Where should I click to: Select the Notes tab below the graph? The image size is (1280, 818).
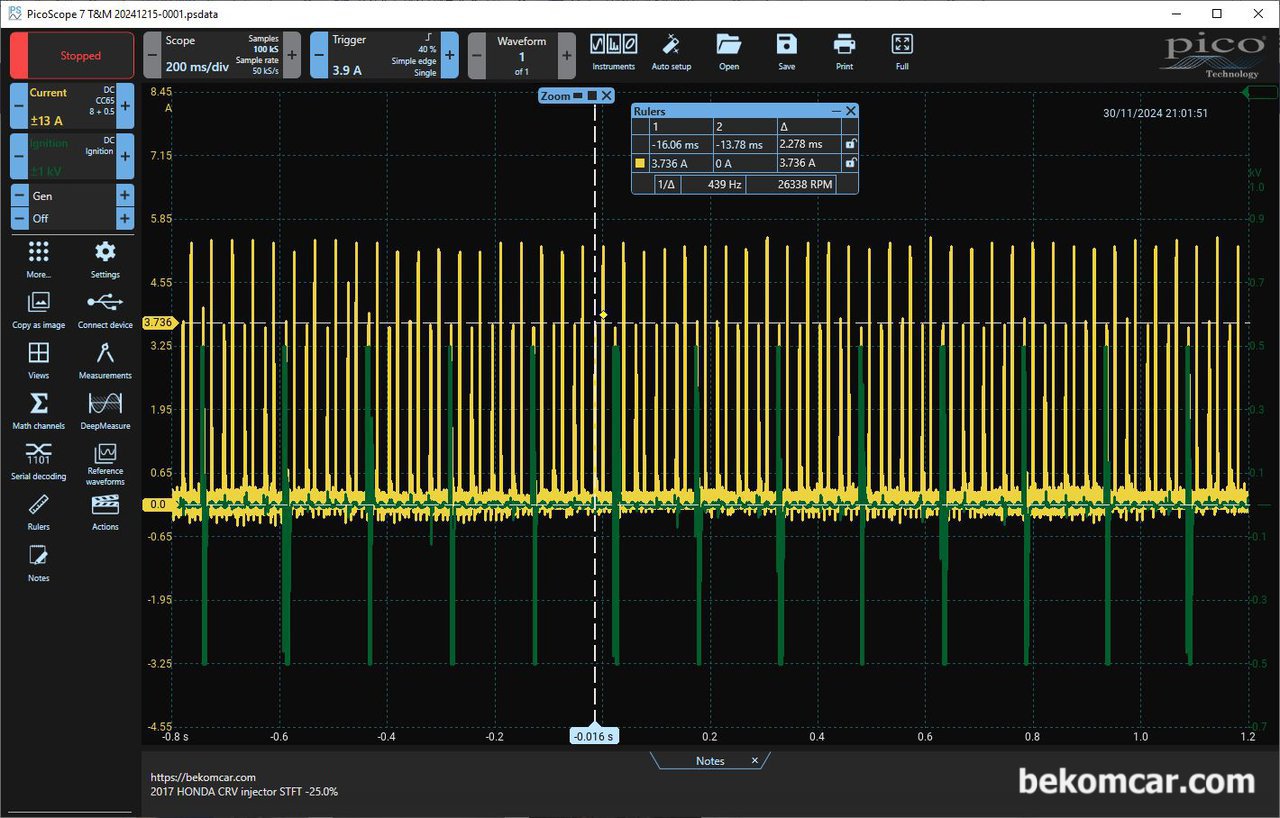click(710, 761)
